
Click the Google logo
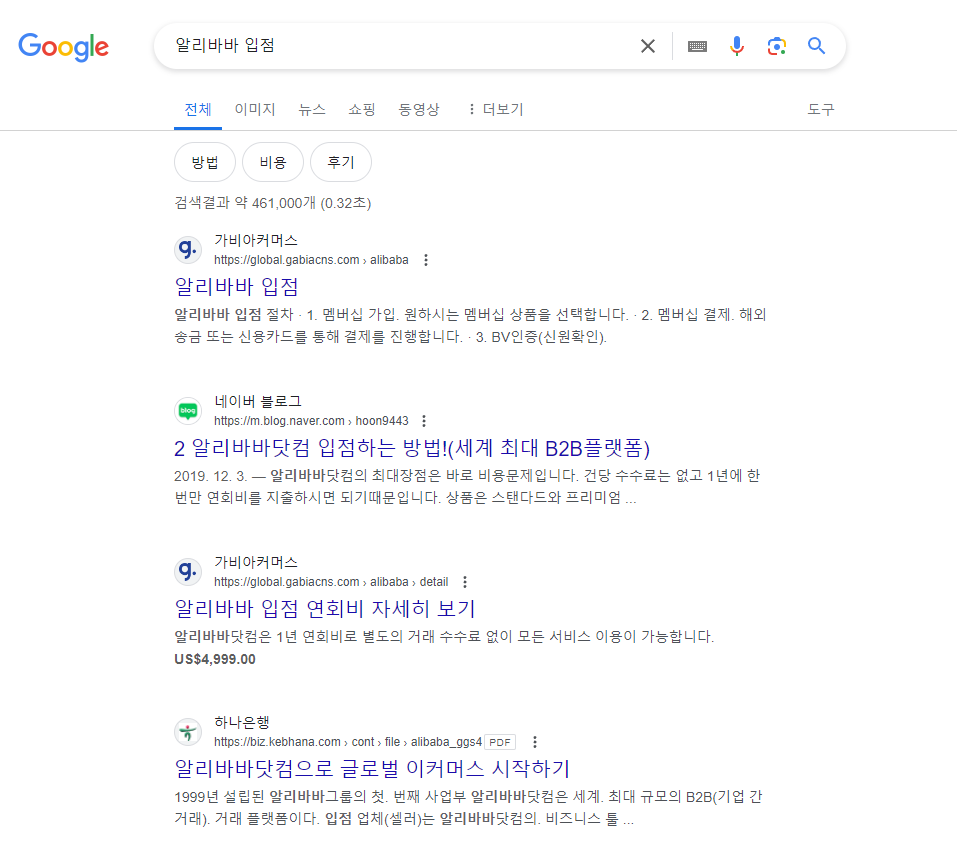[63, 47]
